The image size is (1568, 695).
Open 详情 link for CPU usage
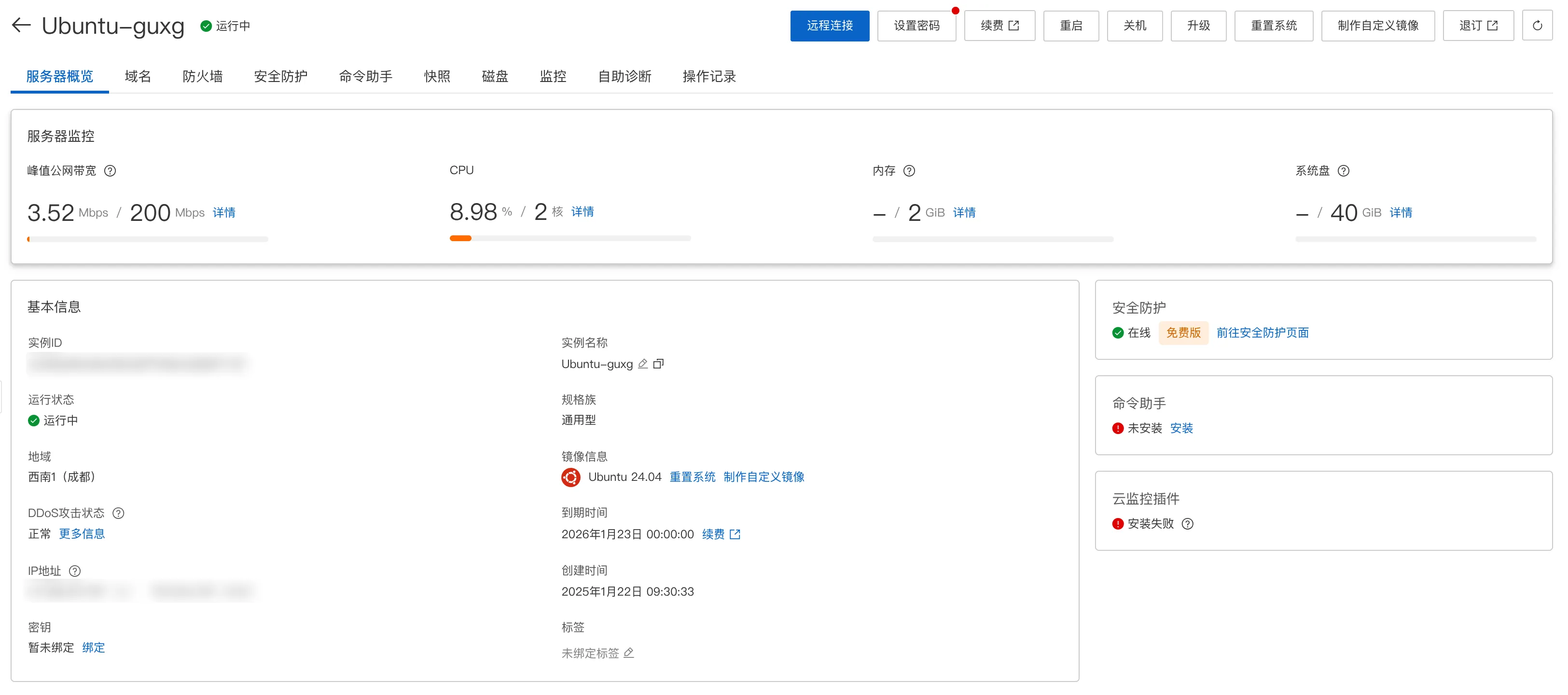(x=583, y=212)
